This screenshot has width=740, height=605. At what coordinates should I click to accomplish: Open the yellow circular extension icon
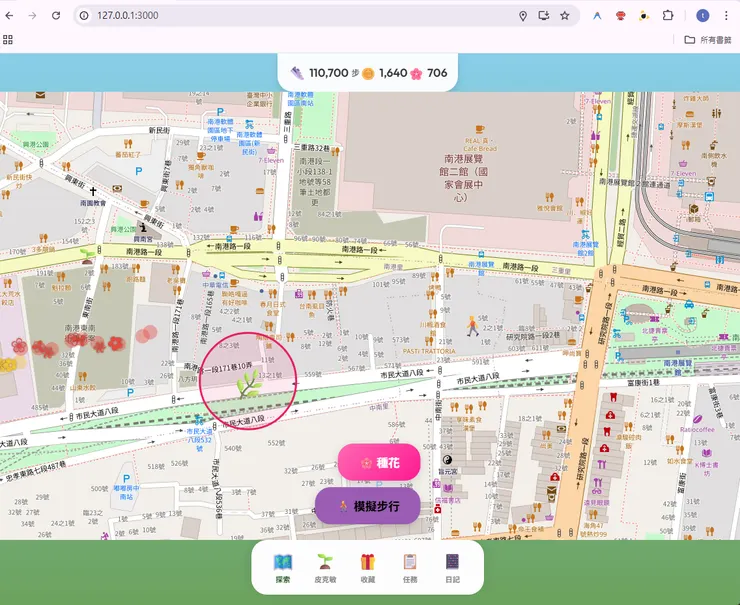[x=644, y=16]
